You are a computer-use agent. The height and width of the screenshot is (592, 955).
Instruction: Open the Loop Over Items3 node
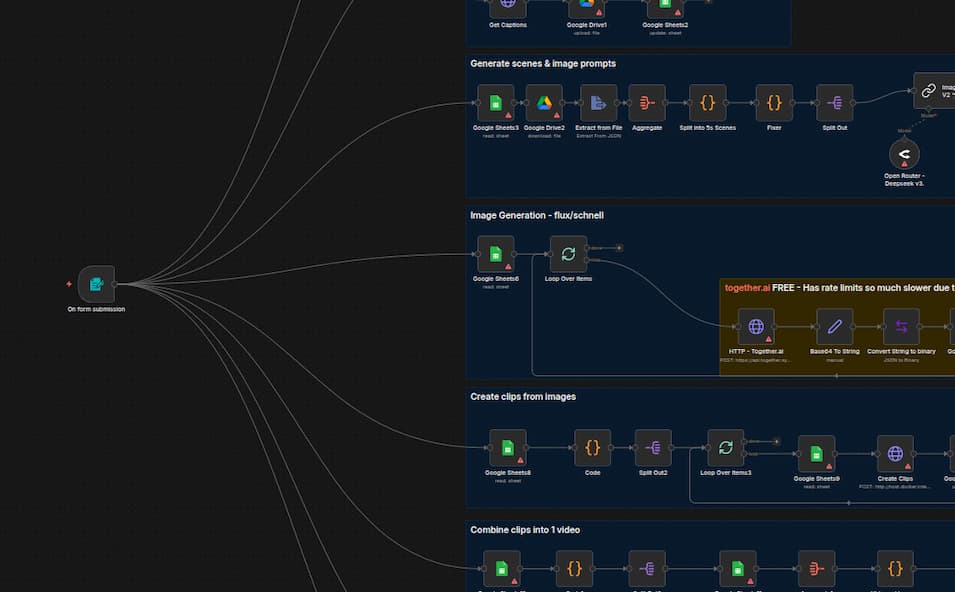(x=725, y=448)
